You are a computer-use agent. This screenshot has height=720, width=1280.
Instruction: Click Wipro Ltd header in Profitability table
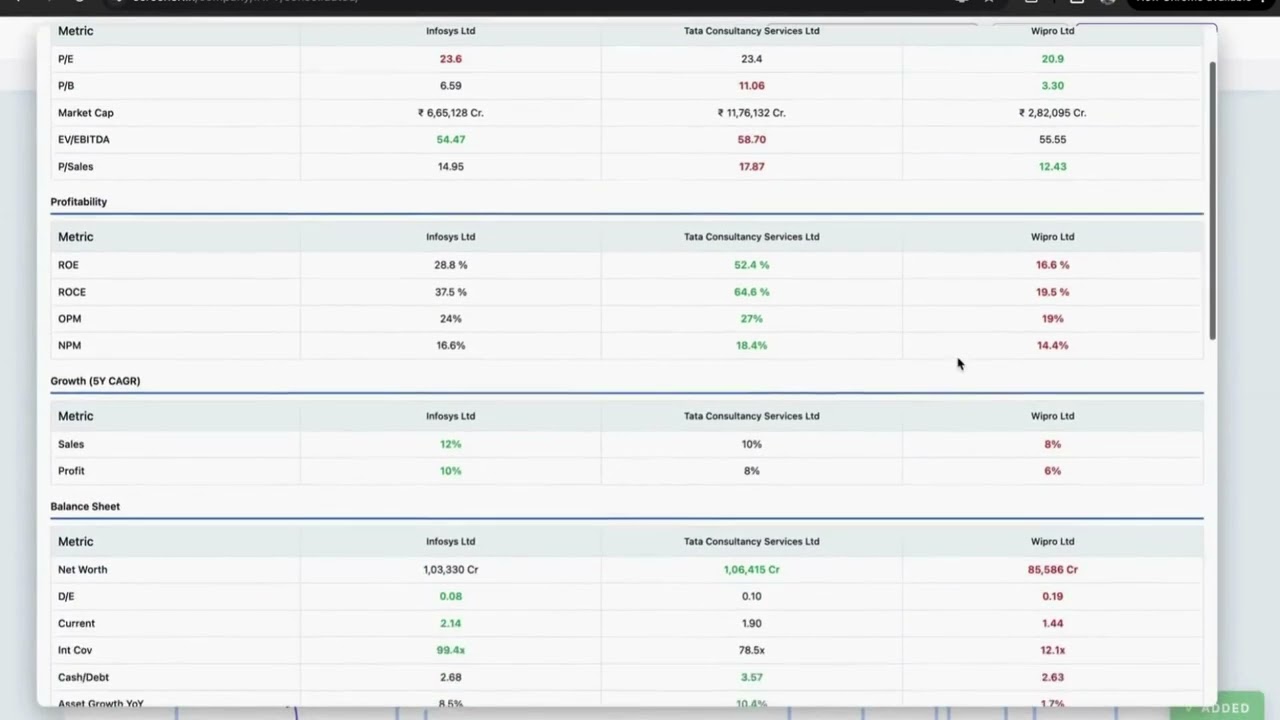click(x=1053, y=237)
